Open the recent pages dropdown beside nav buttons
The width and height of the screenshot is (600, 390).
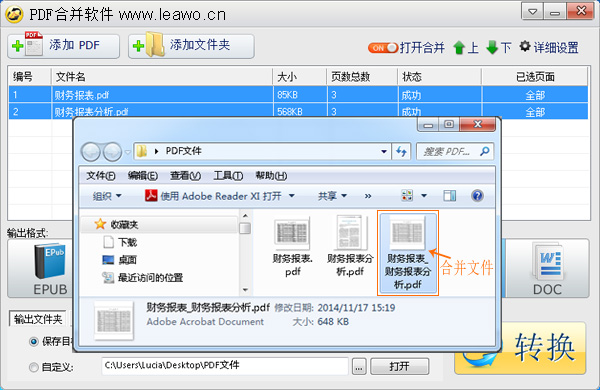click(x=127, y=152)
